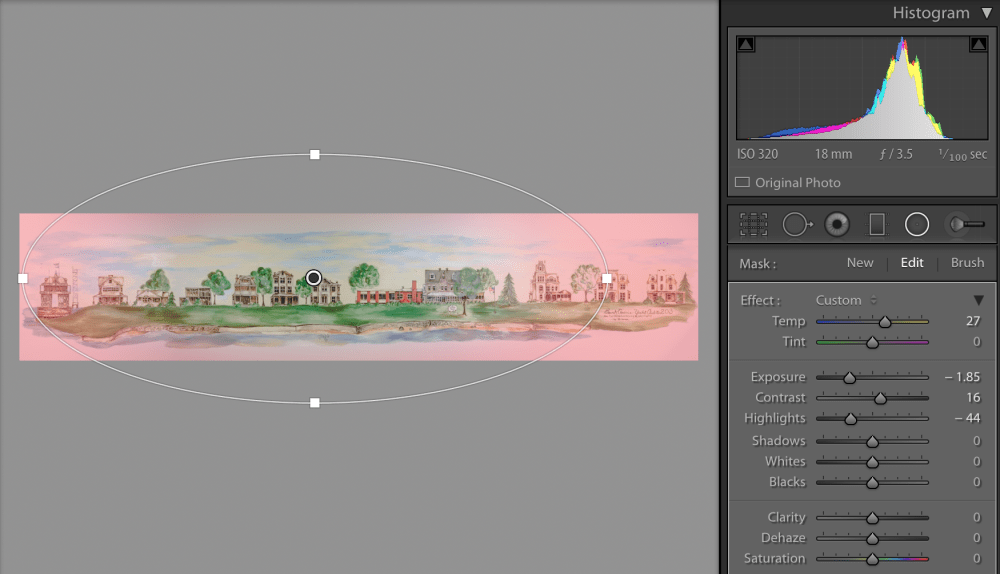Click the f / 3.5 aperture text

pyautogui.click(x=896, y=154)
